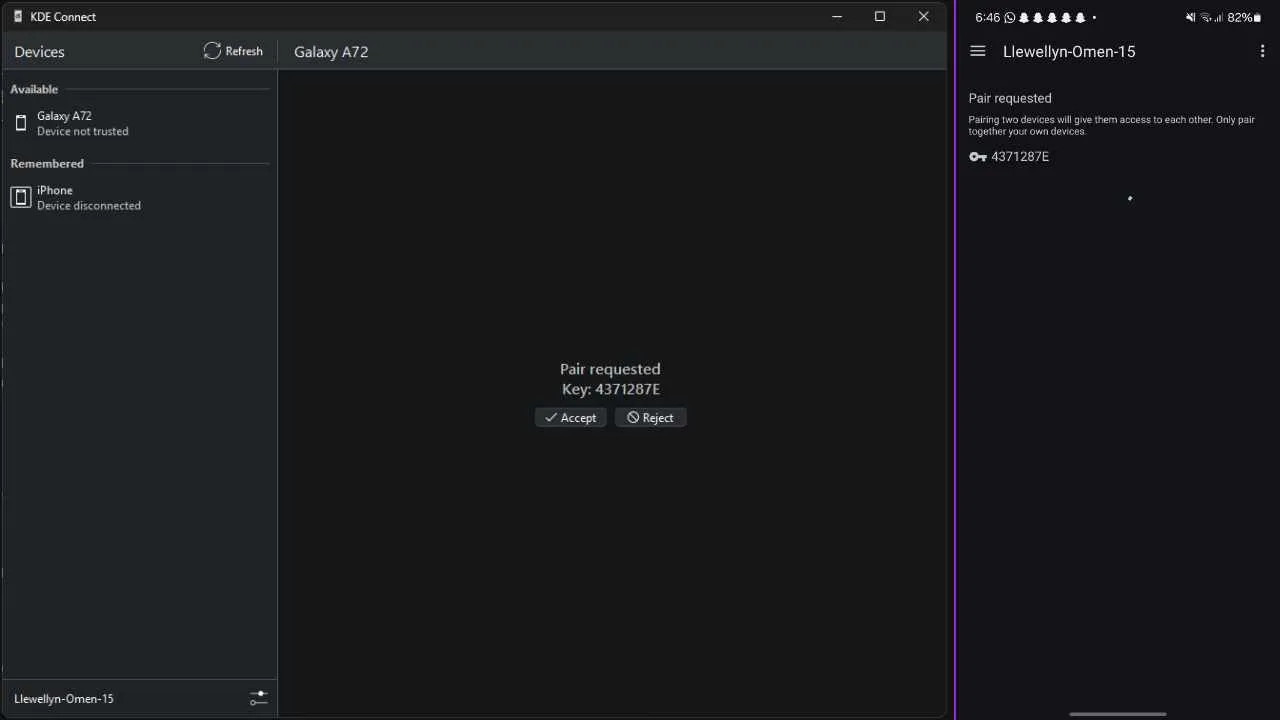Minimize the KDE Connect window
This screenshot has width=1280, height=720.
(x=837, y=17)
